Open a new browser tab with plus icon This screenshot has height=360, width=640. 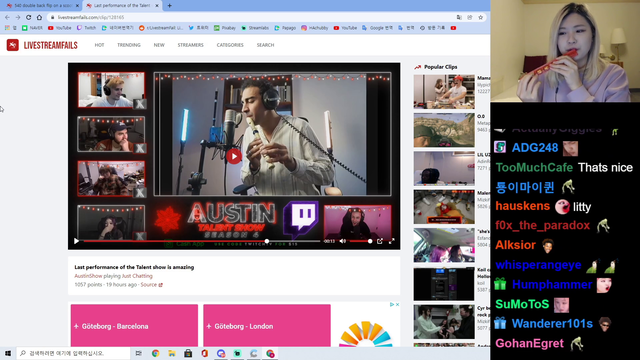169,6
